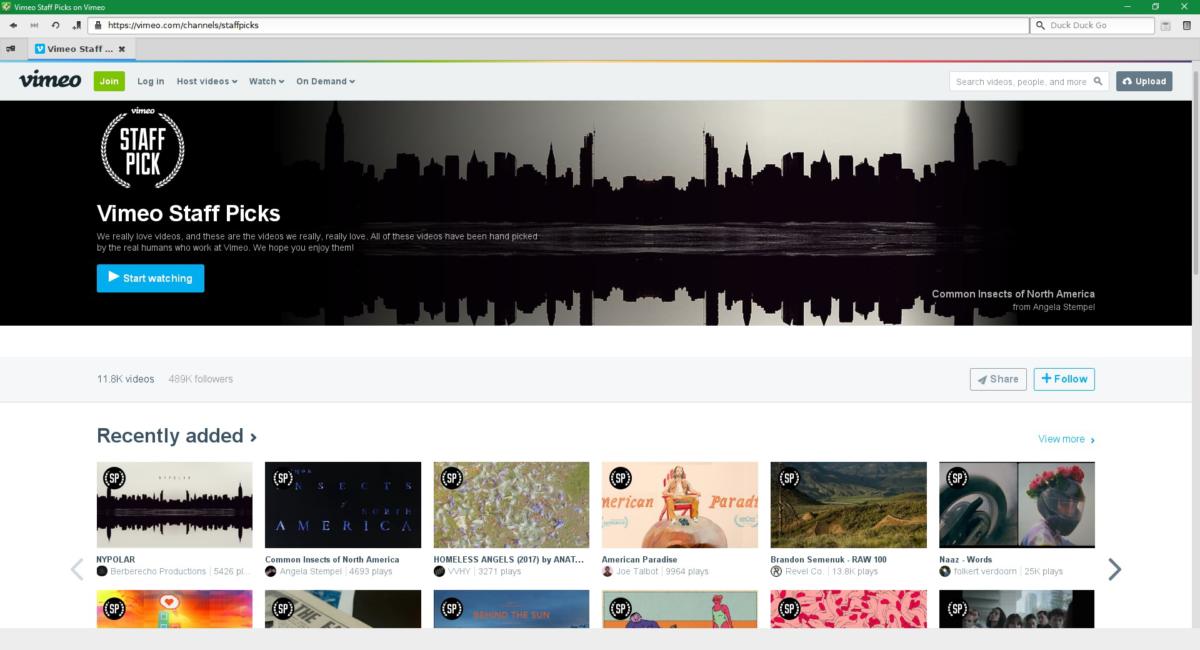Open the calendar-like icon right of browser search
Image resolution: width=1200 pixels, height=650 pixels.
[1165, 25]
